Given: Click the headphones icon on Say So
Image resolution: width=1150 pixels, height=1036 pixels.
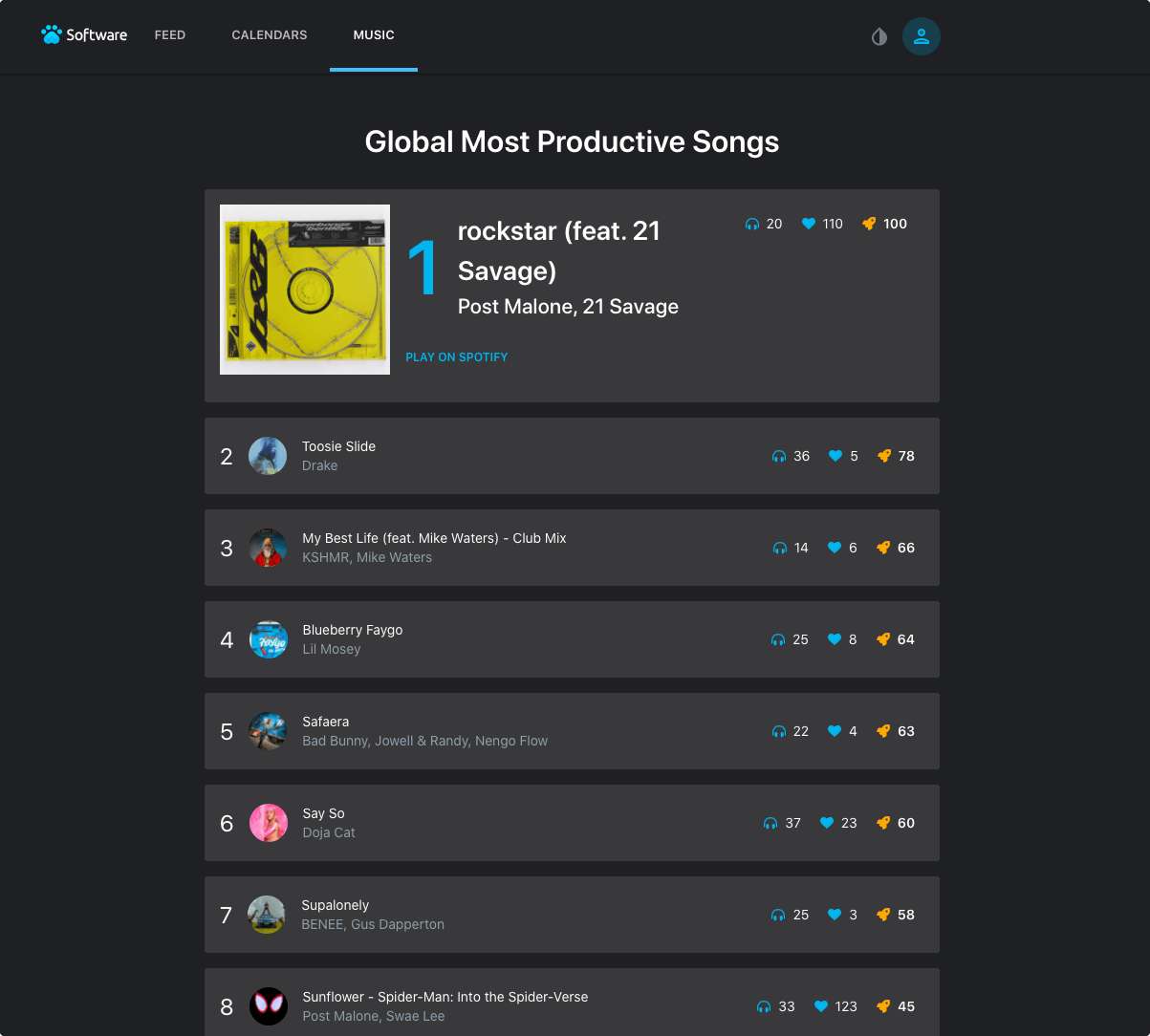Looking at the screenshot, I should (x=769, y=823).
